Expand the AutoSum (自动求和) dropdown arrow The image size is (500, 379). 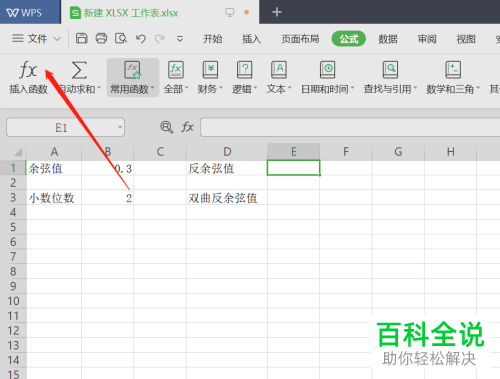click(x=99, y=88)
